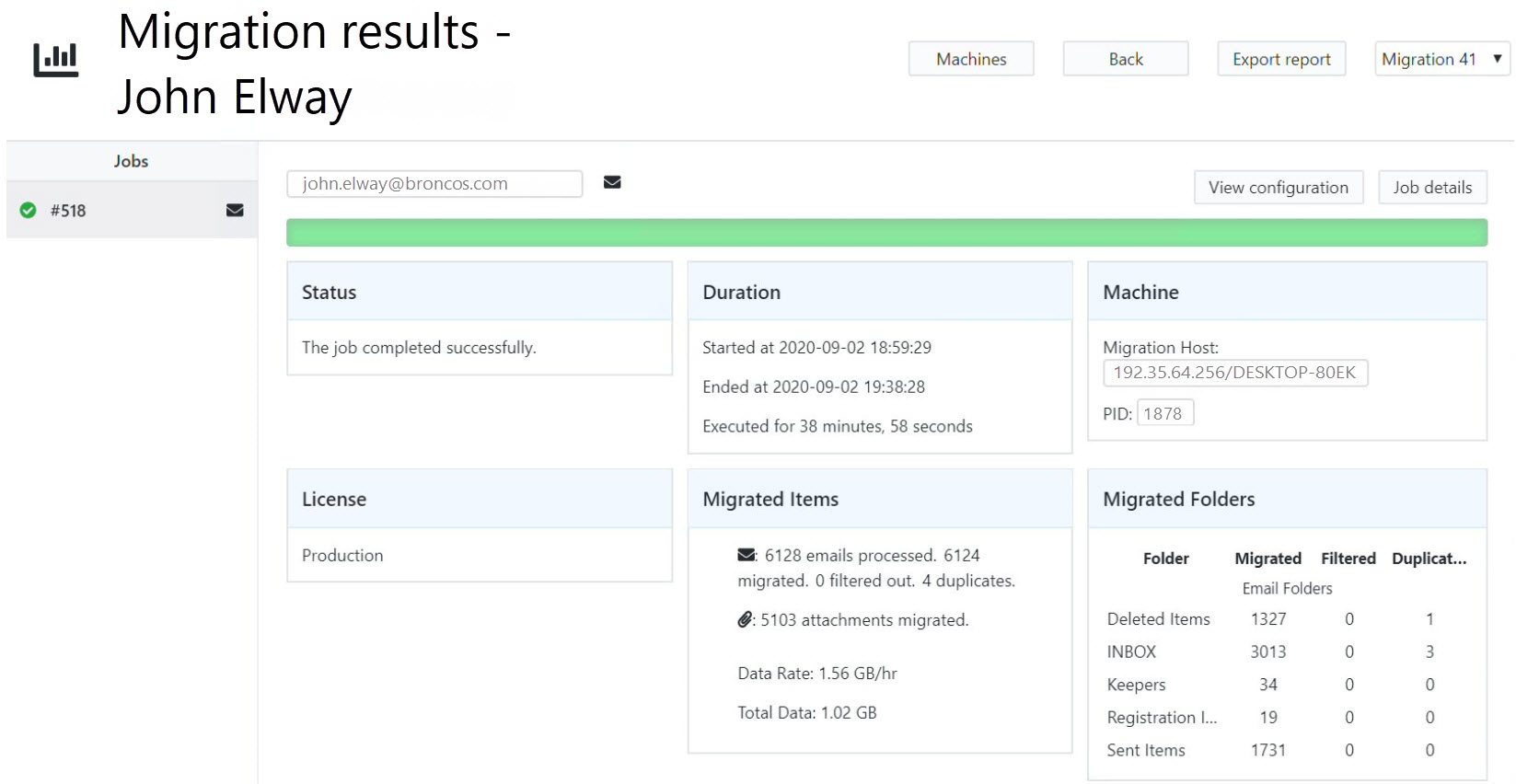Click "5103 attachments migrated." text
Viewport: 1516px width, 784px height.
point(864,620)
